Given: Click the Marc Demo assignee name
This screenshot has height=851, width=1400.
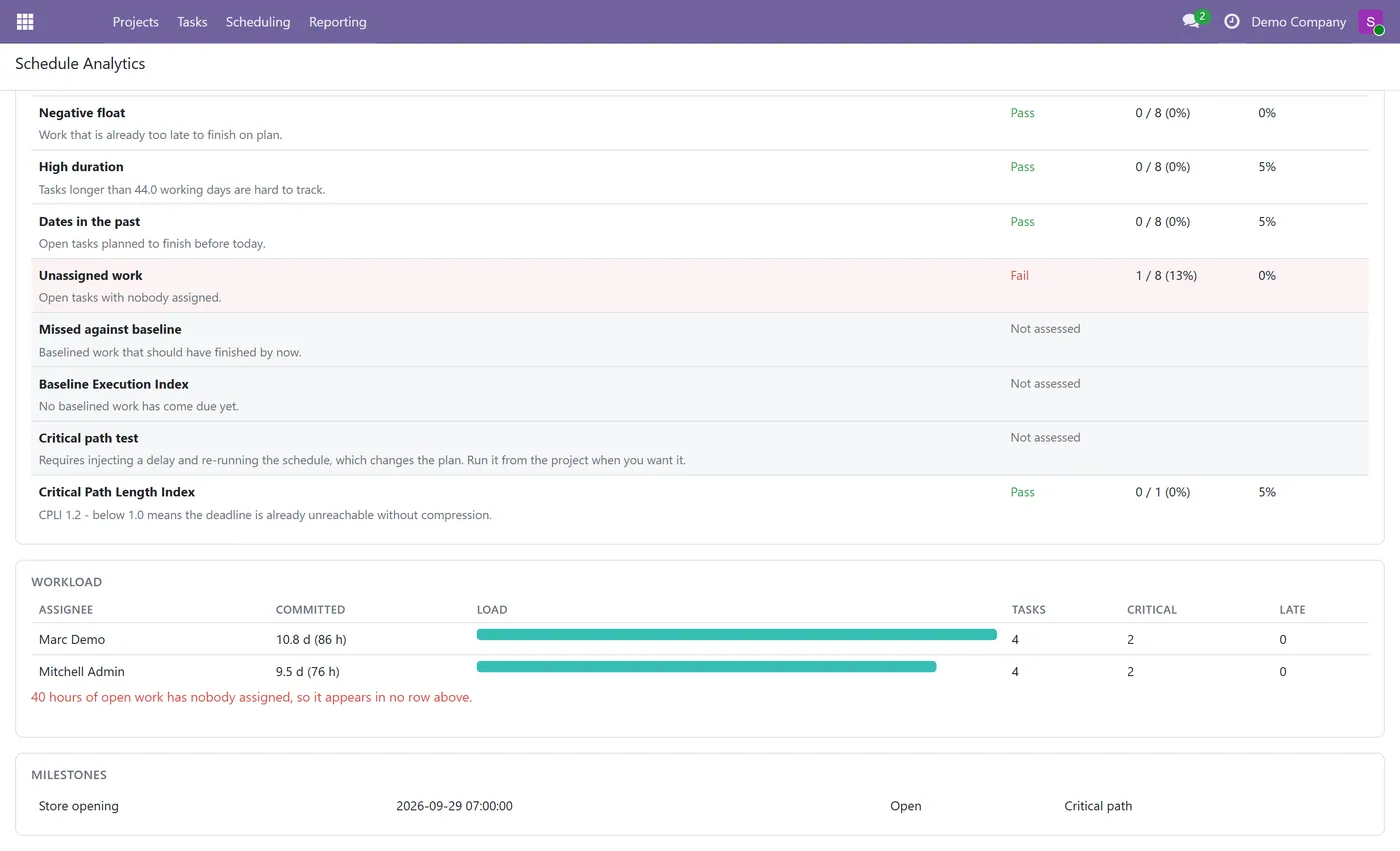Looking at the screenshot, I should click(x=72, y=640).
